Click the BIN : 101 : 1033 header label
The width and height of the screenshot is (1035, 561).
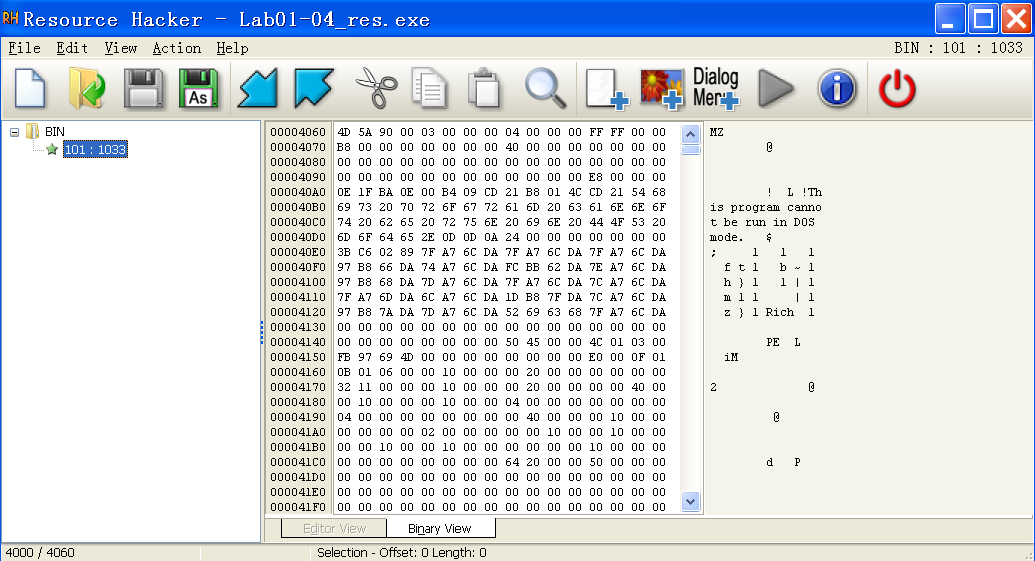pos(958,48)
